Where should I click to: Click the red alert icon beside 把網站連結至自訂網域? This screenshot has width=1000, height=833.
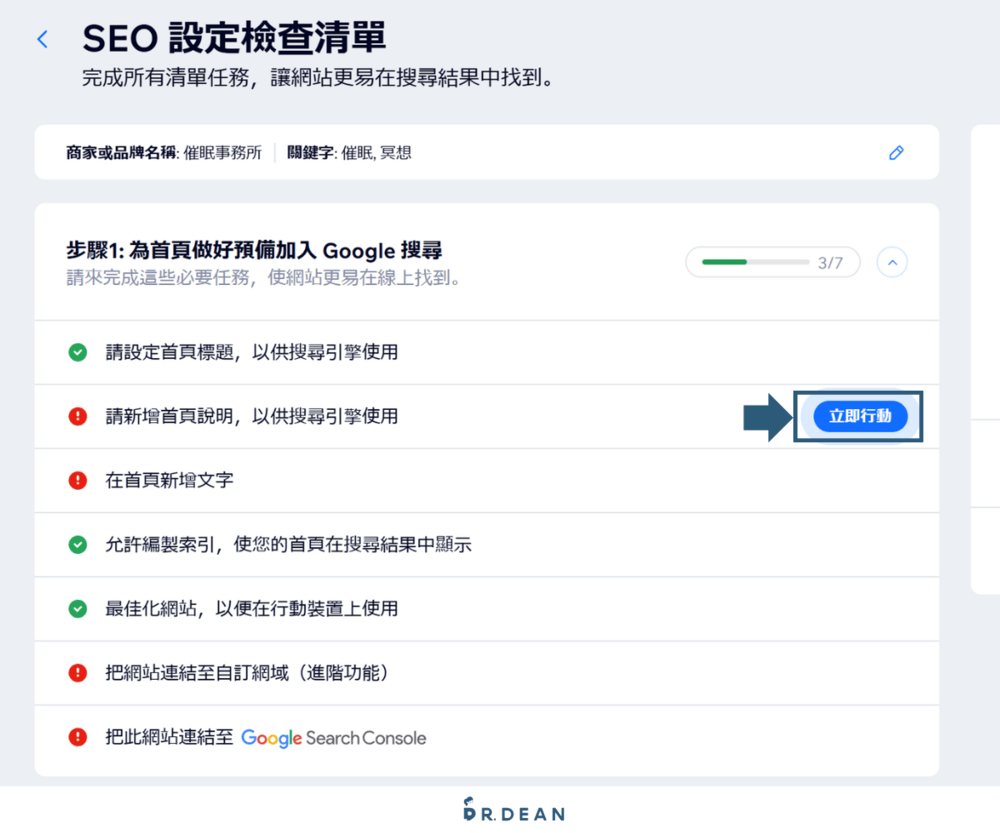(x=77, y=672)
